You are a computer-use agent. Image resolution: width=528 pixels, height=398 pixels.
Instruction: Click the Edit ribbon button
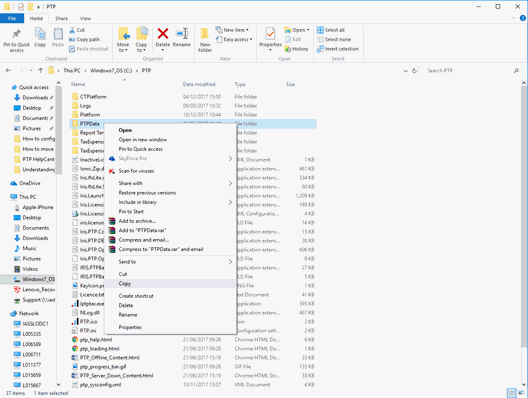(293, 39)
